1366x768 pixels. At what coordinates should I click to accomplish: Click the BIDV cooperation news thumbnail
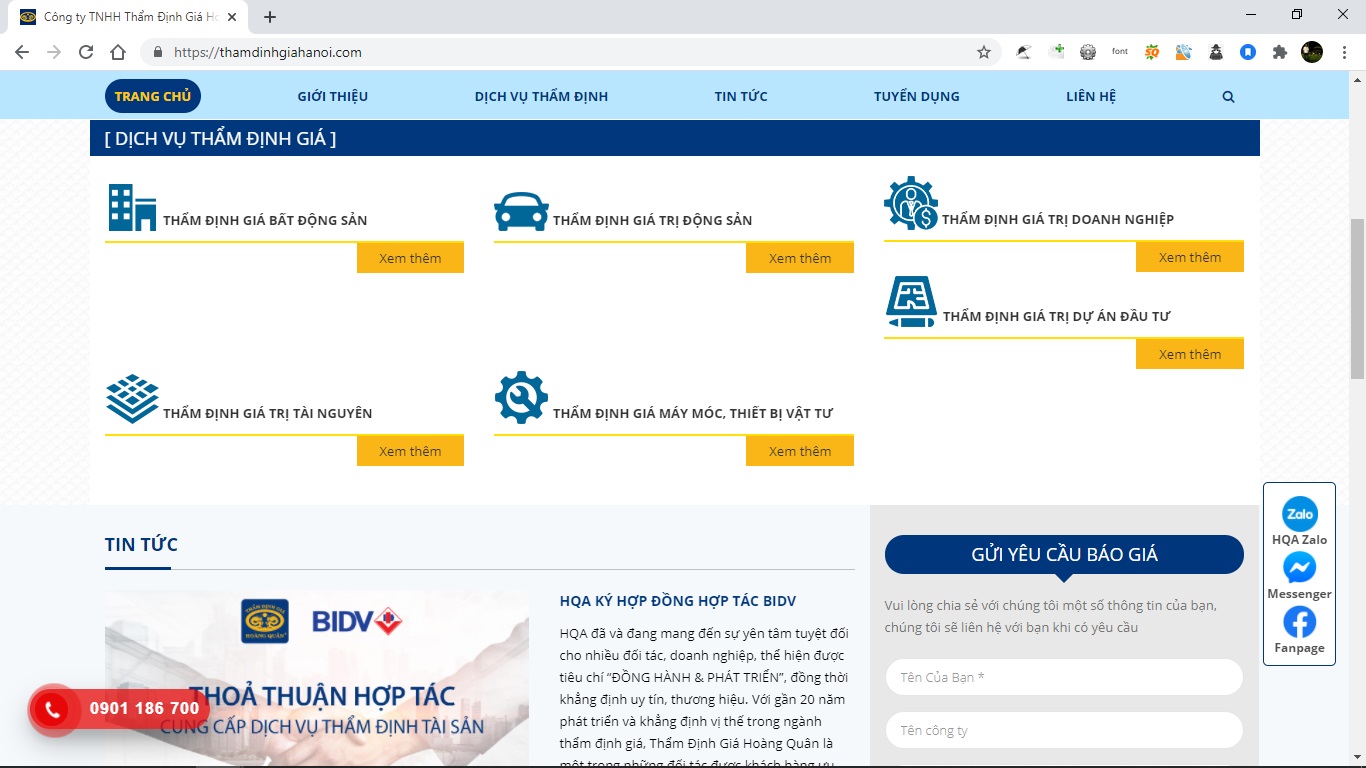click(317, 679)
